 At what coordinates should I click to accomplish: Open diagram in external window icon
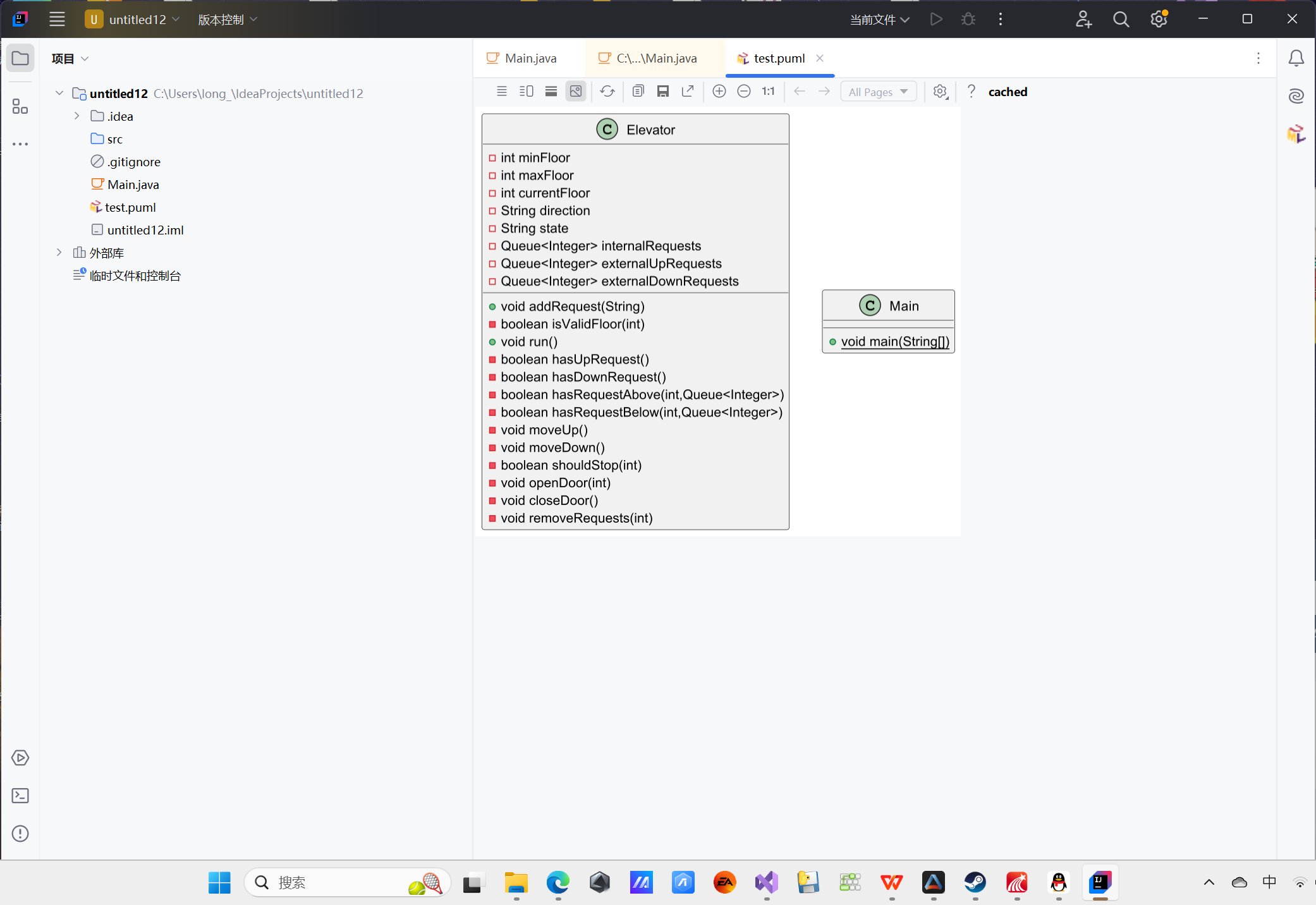coord(688,92)
